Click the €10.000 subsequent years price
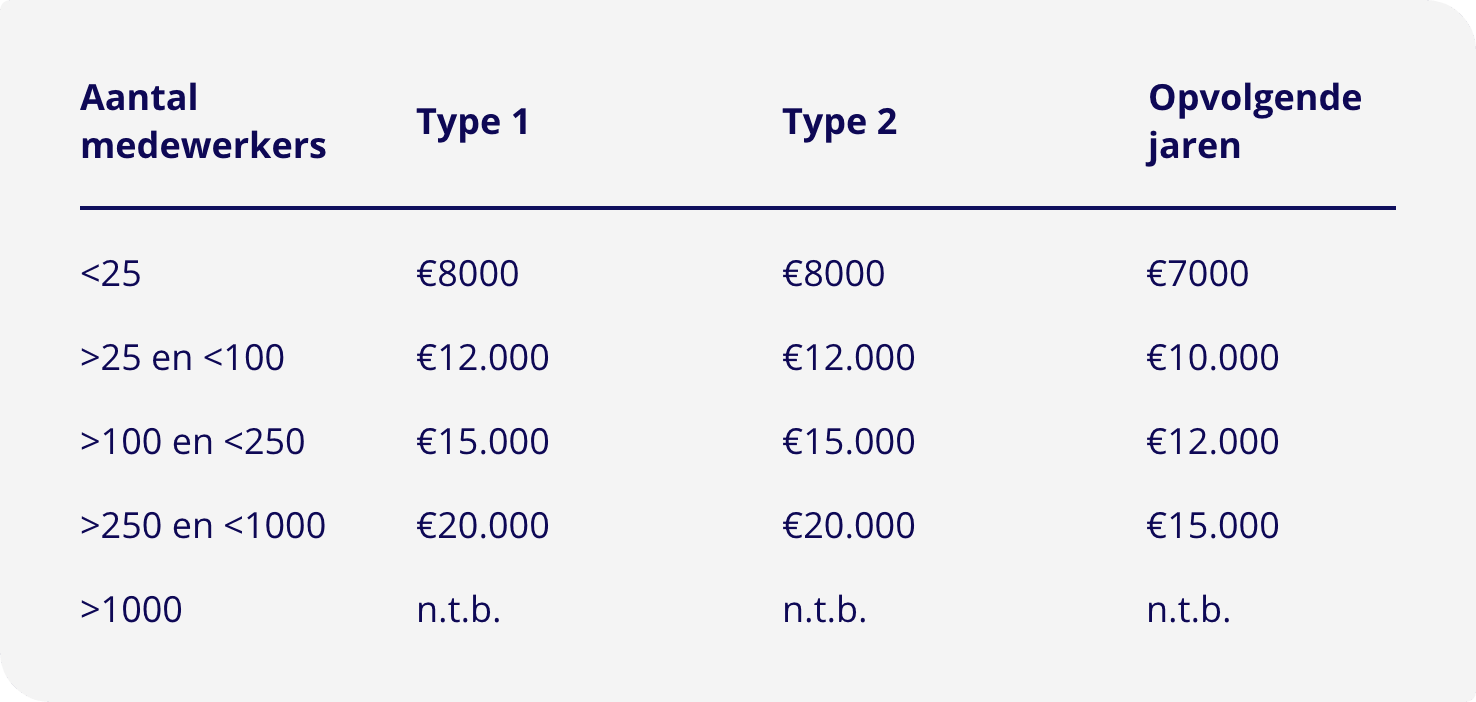Image resolution: width=1476 pixels, height=702 pixels. click(x=1213, y=358)
